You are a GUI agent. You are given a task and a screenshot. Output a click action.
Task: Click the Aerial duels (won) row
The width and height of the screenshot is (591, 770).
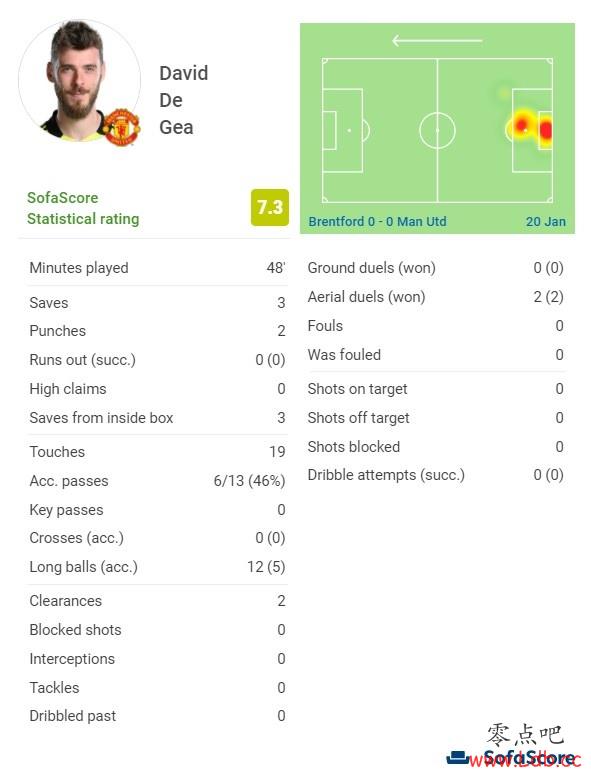click(435, 297)
